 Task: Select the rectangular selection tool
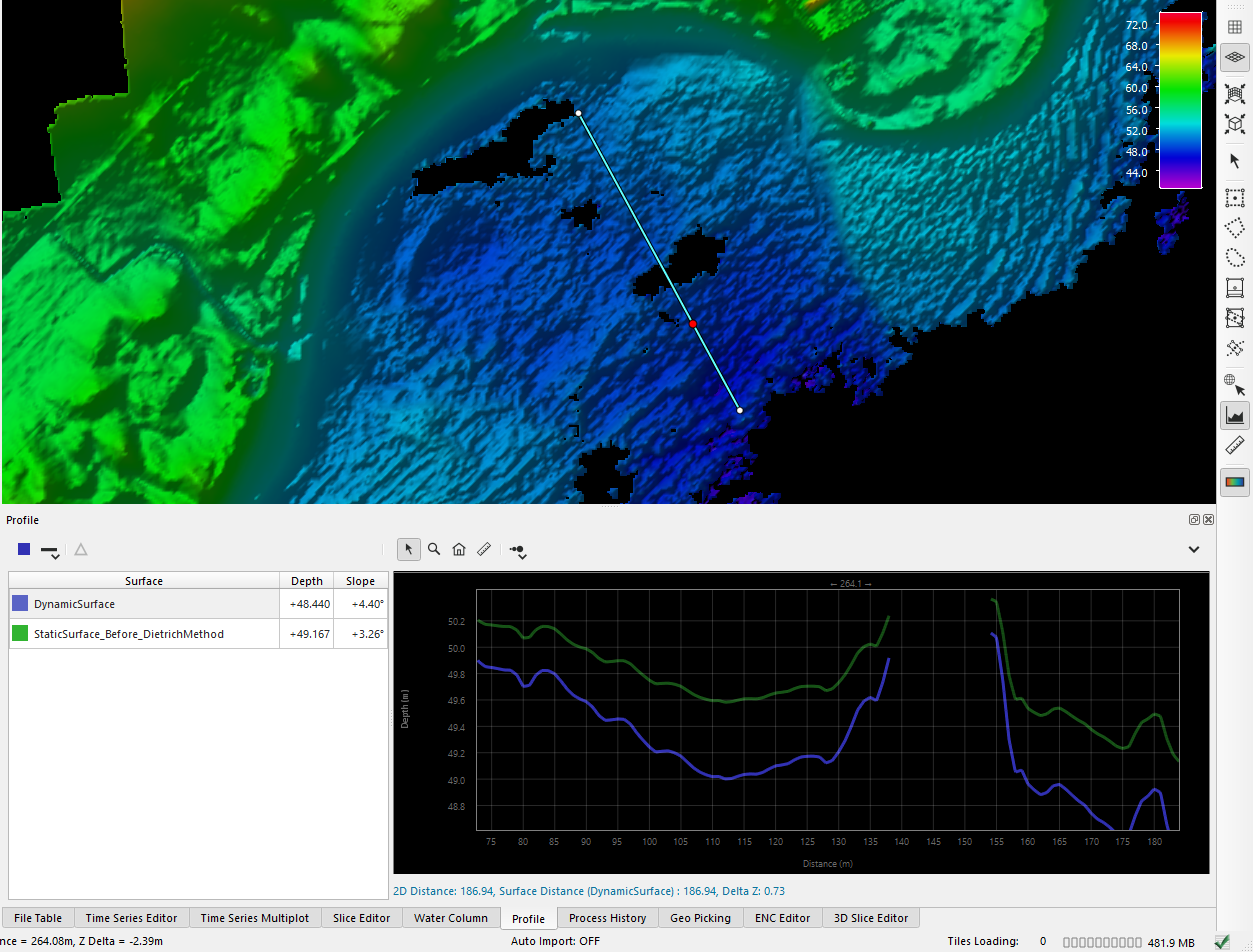(1235, 198)
